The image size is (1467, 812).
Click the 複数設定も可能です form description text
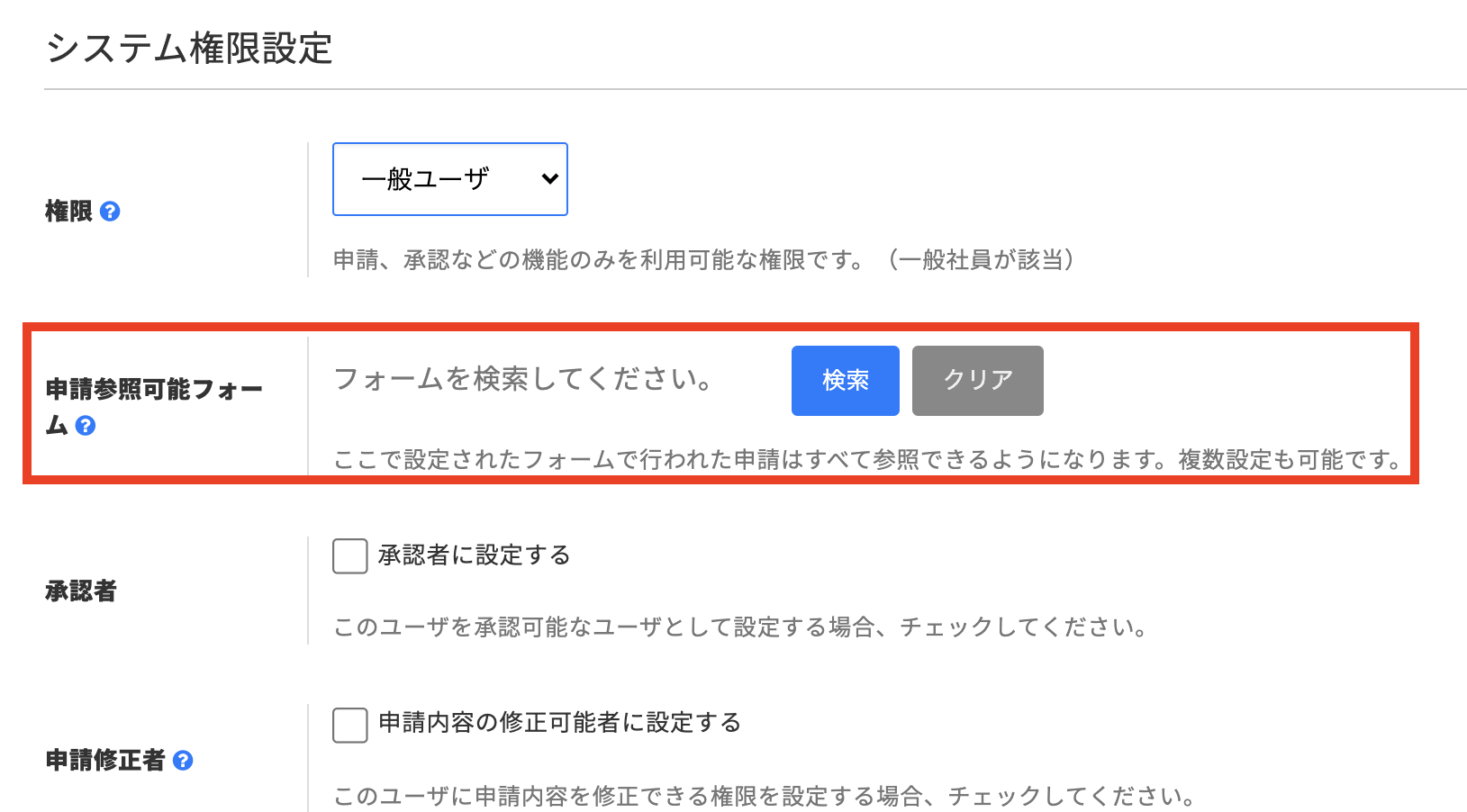[x=1290, y=460]
